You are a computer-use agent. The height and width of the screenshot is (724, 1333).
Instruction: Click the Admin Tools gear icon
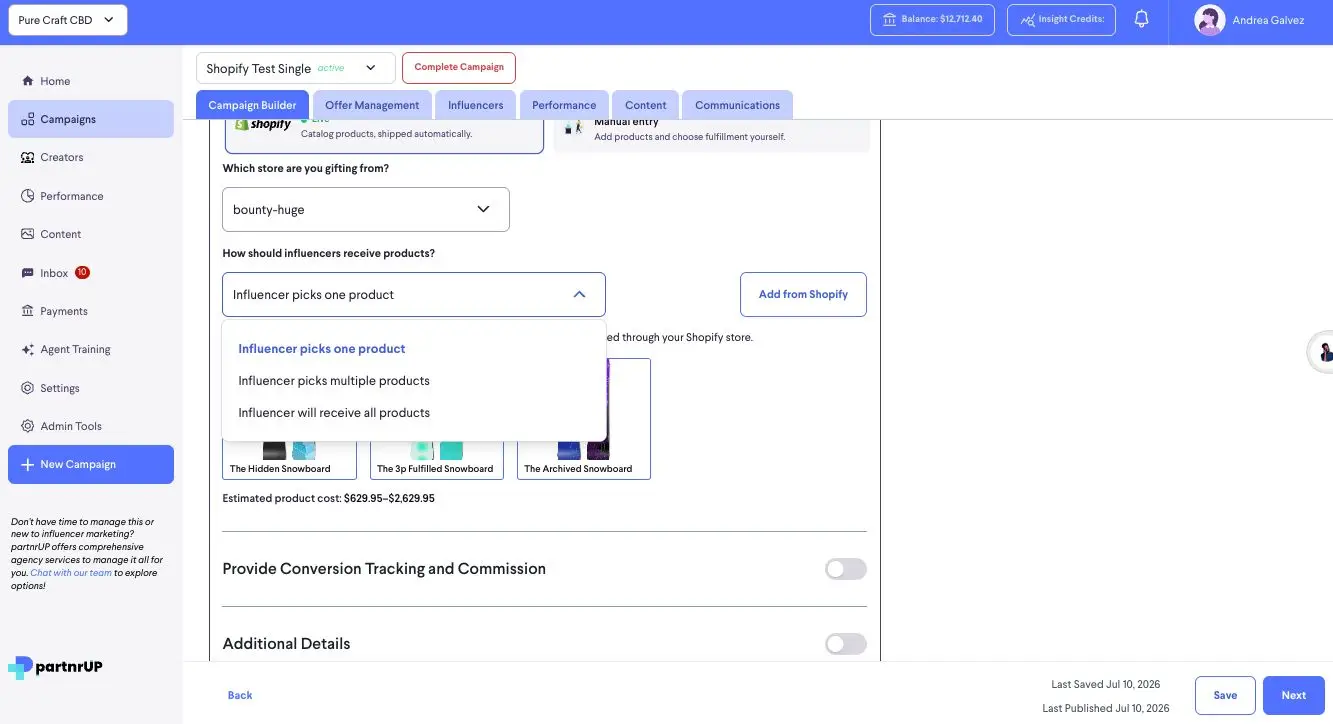(28, 426)
